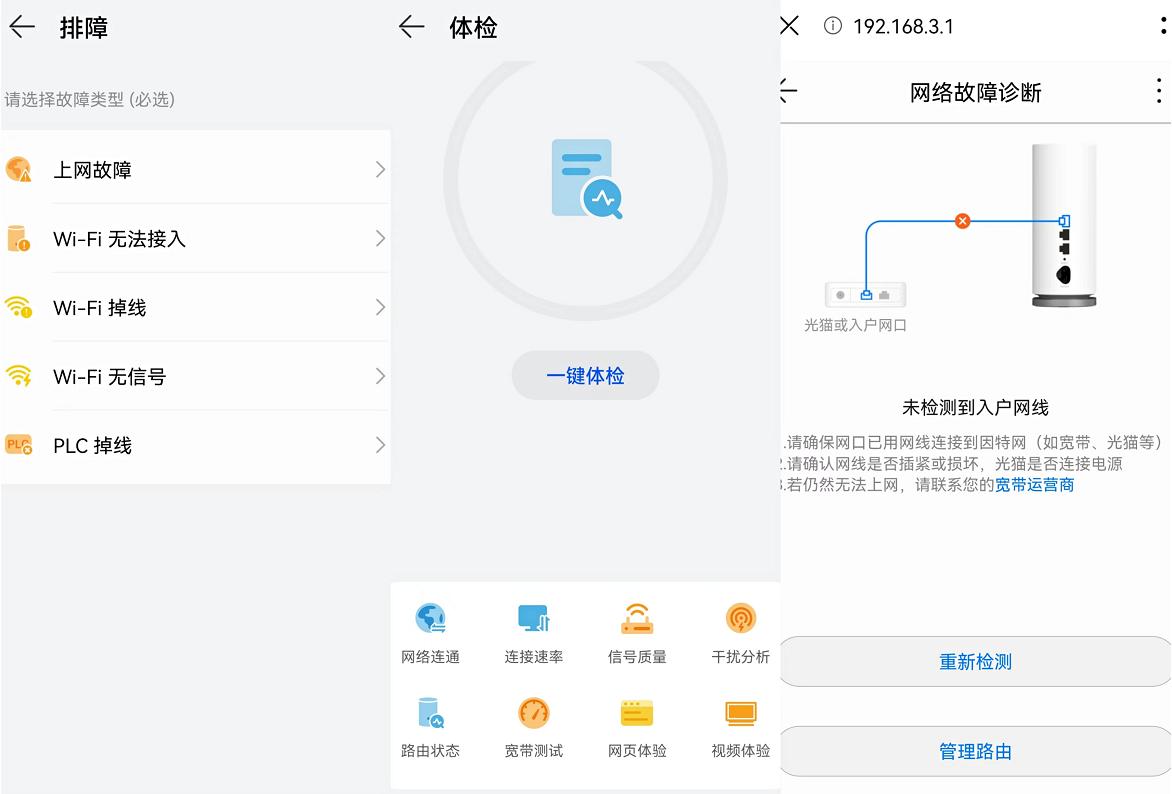Click the 重新检测 retry button

[x=973, y=661]
